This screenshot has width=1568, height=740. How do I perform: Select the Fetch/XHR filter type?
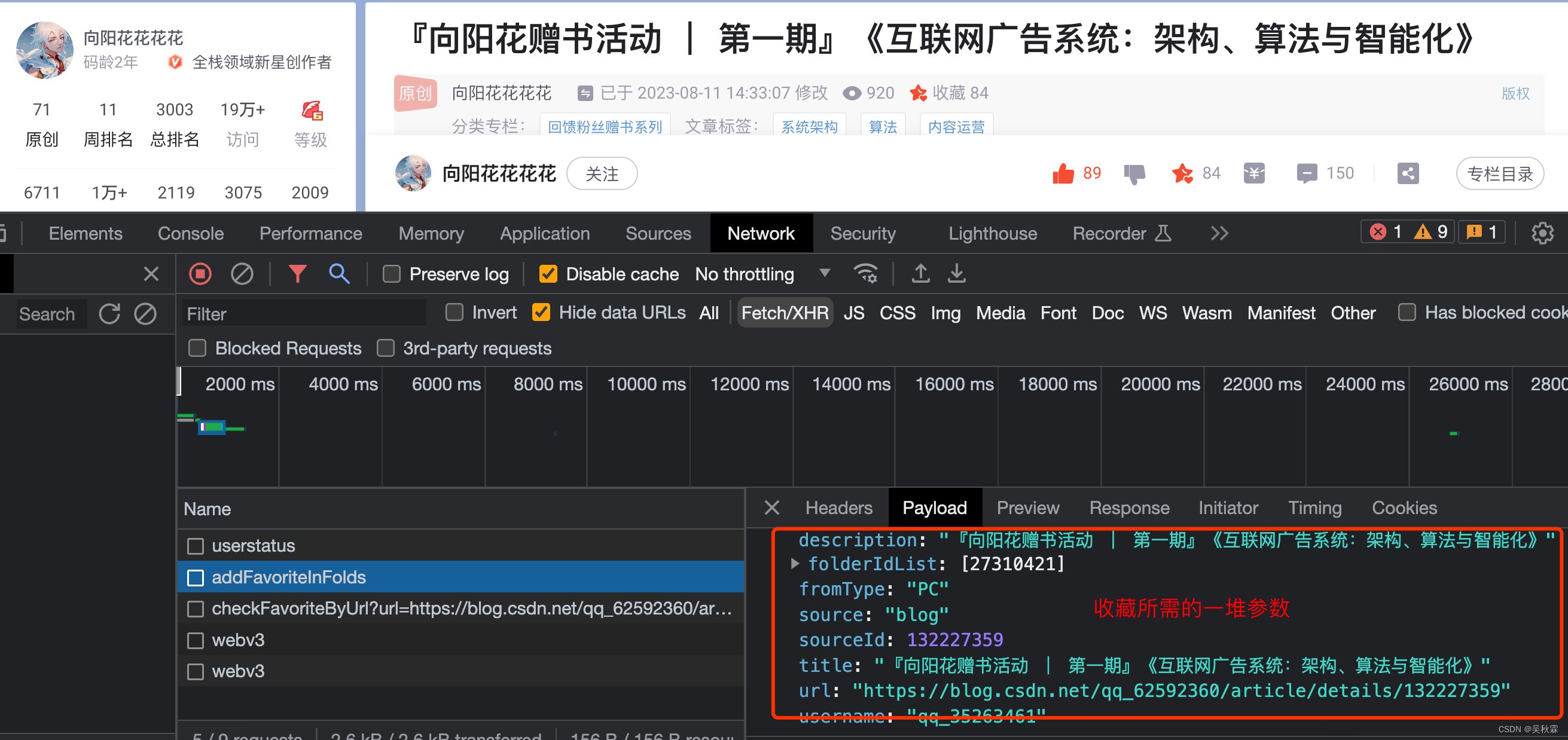coord(785,313)
